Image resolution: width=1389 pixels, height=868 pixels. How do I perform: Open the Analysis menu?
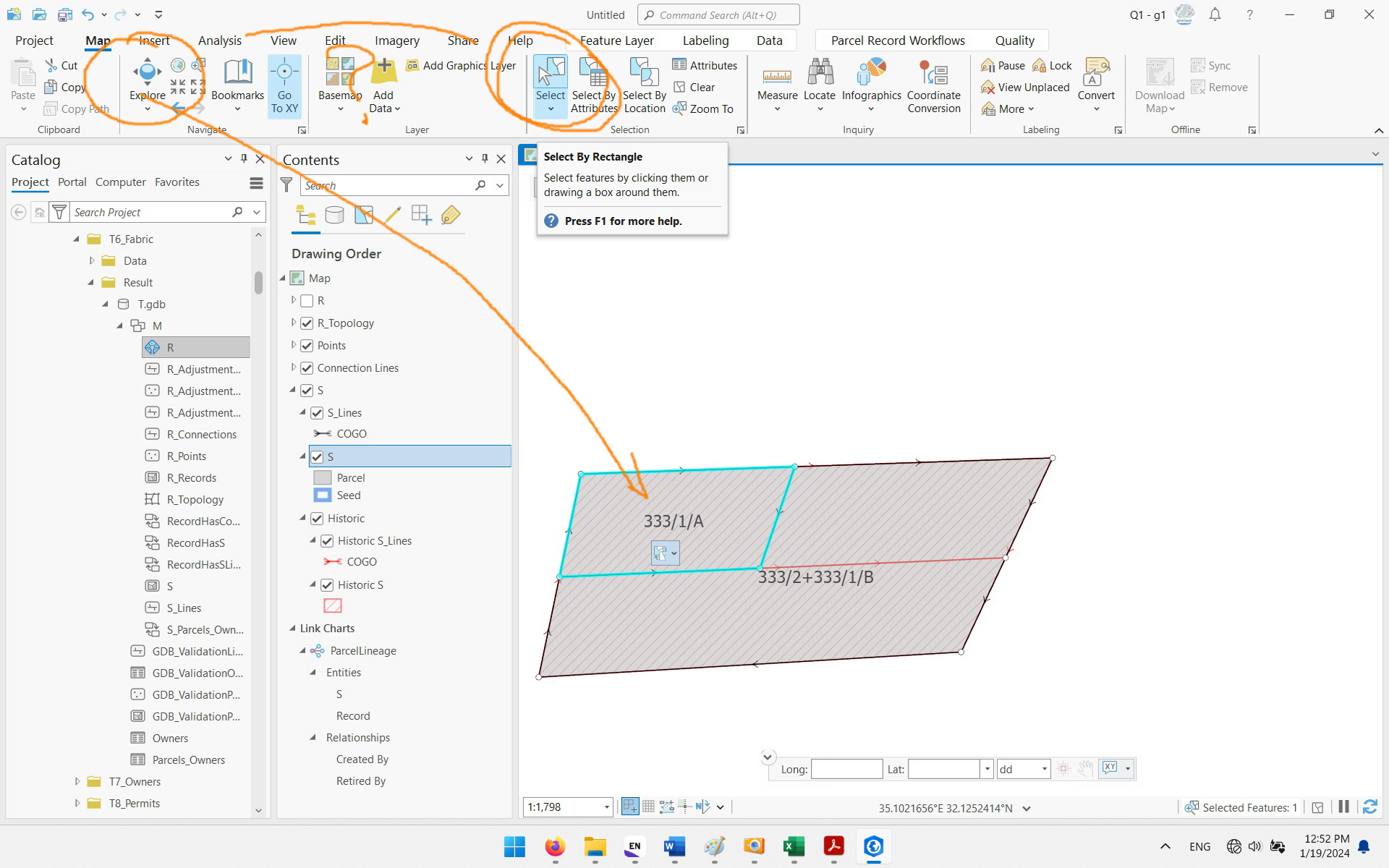pos(219,40)
